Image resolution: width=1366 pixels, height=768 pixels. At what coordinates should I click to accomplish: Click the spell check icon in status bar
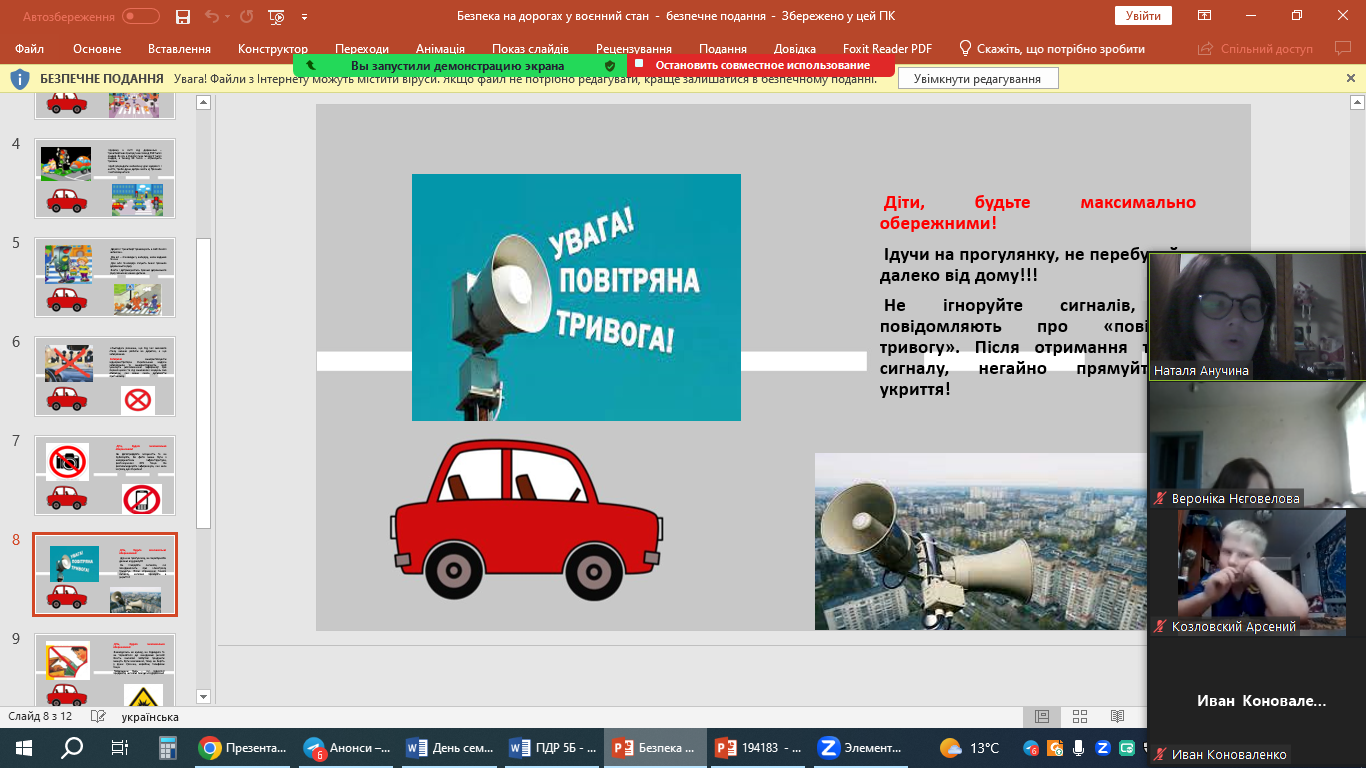(98, 717)
